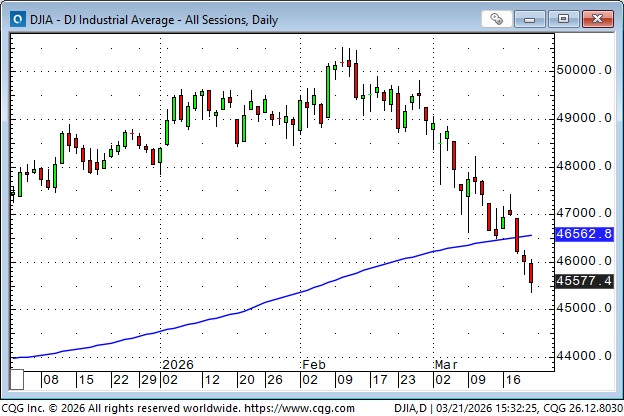Click the 2026 year marker on time axis
This screenshot has width=624, height=416.
coord(178,365)
